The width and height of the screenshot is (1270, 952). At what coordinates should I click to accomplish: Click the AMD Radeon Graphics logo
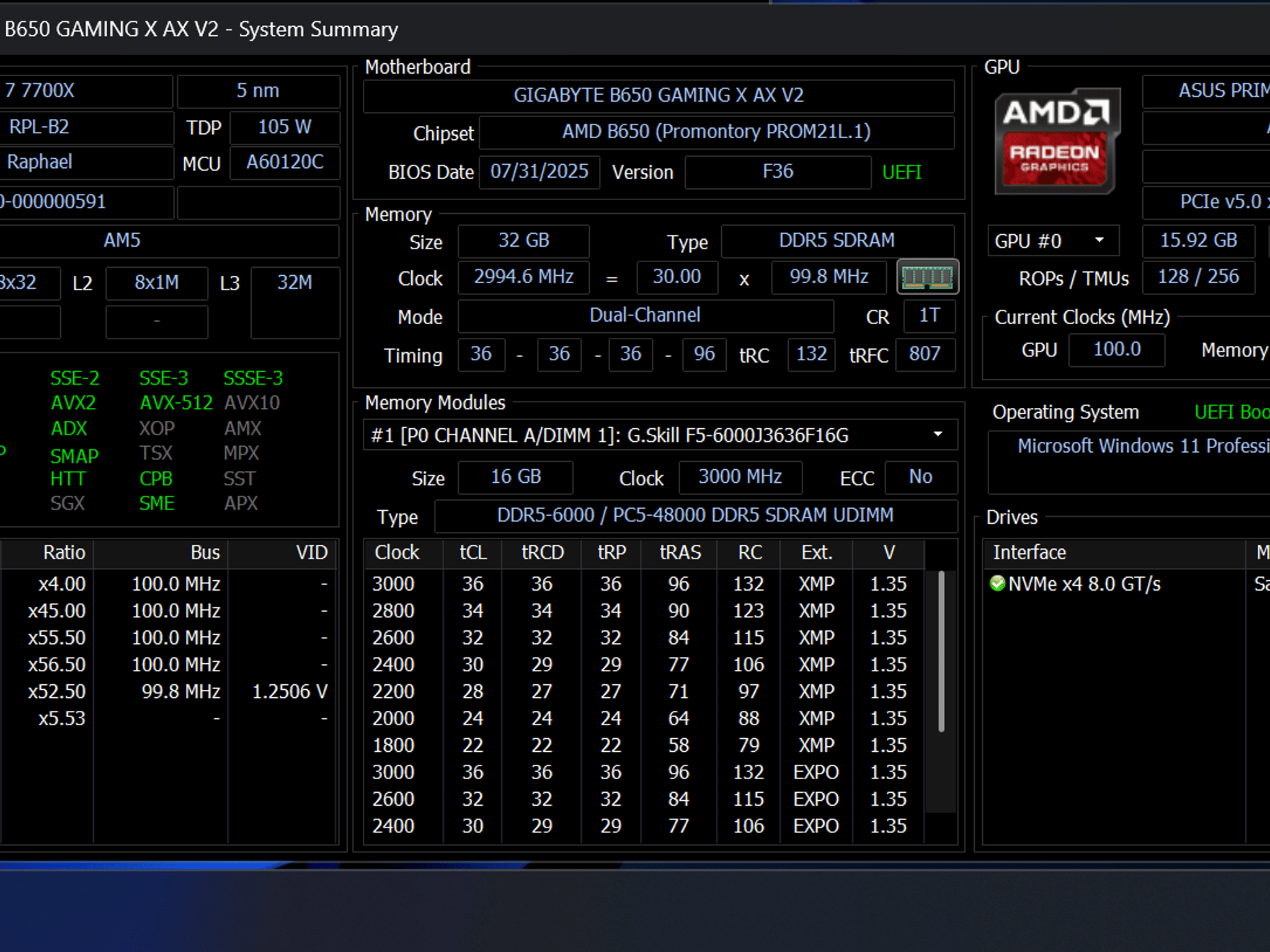(1057, 141)
